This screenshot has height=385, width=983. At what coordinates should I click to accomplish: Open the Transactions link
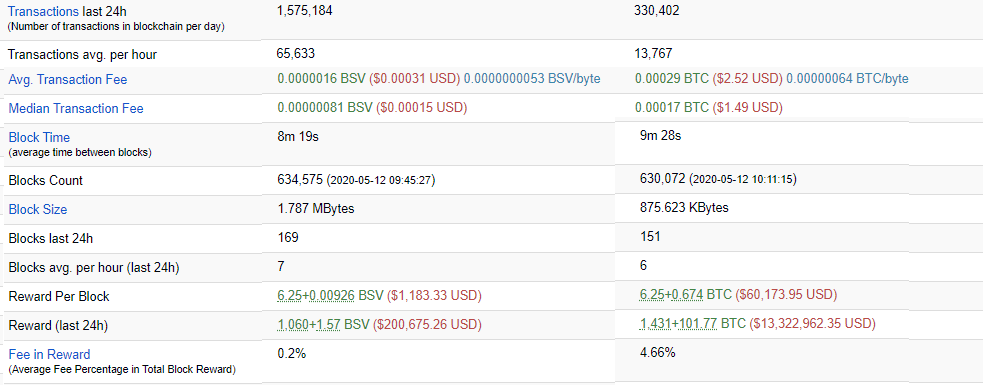pyautogui.click(x=43, y=11)
